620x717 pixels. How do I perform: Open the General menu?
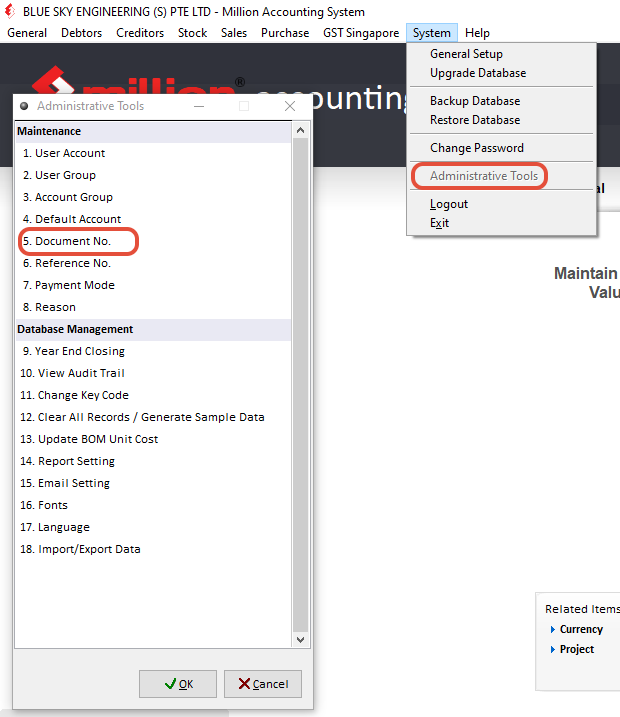click(27, 33)
